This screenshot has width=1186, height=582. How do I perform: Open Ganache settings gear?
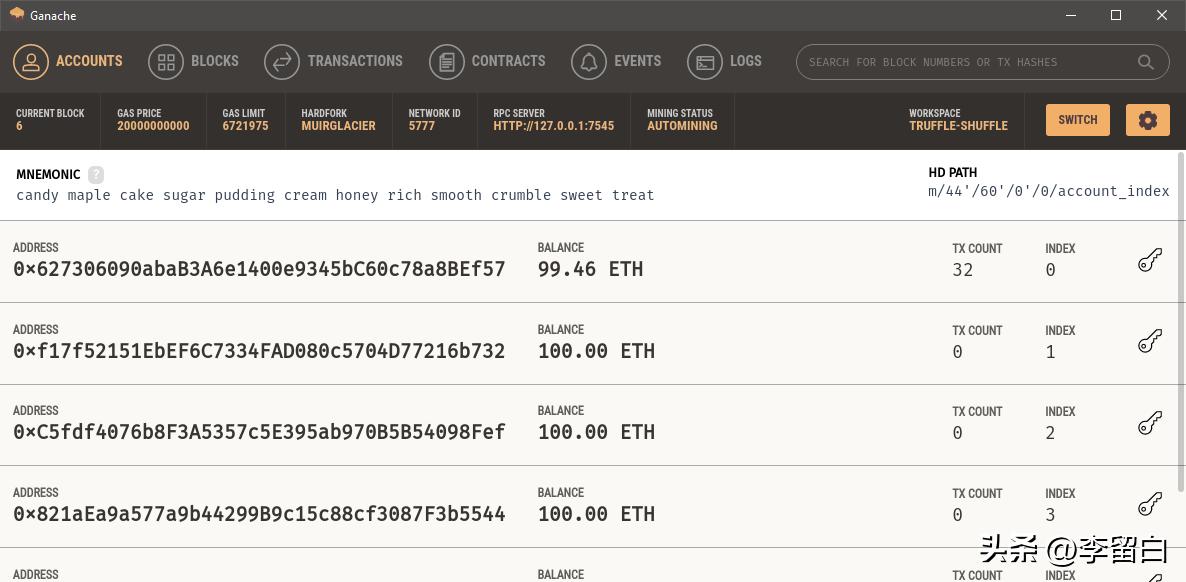pyautogui.click(x=1147, y=119)
